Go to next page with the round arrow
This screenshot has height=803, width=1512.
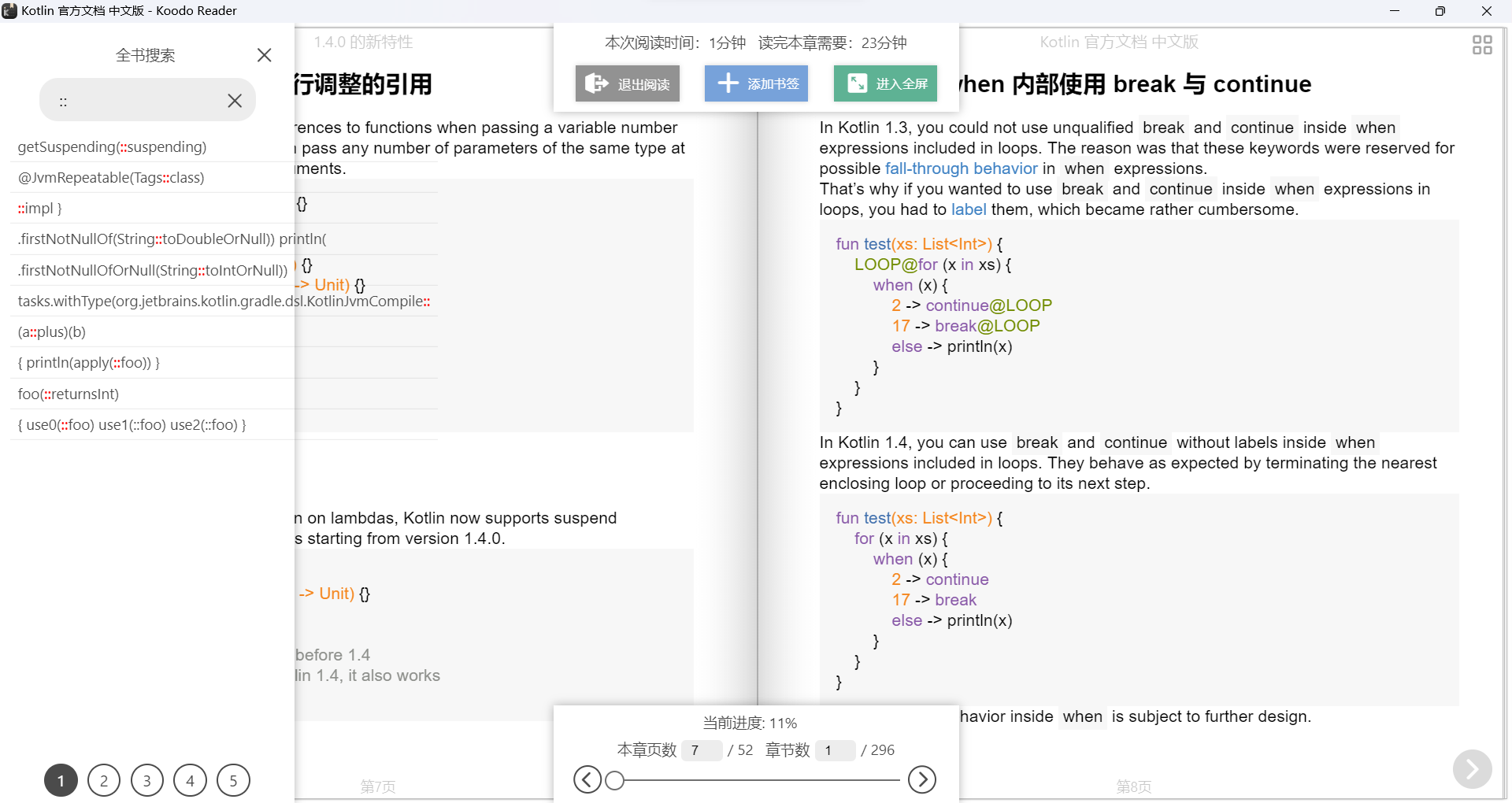pyautogui.click(x=1472, y=769)
